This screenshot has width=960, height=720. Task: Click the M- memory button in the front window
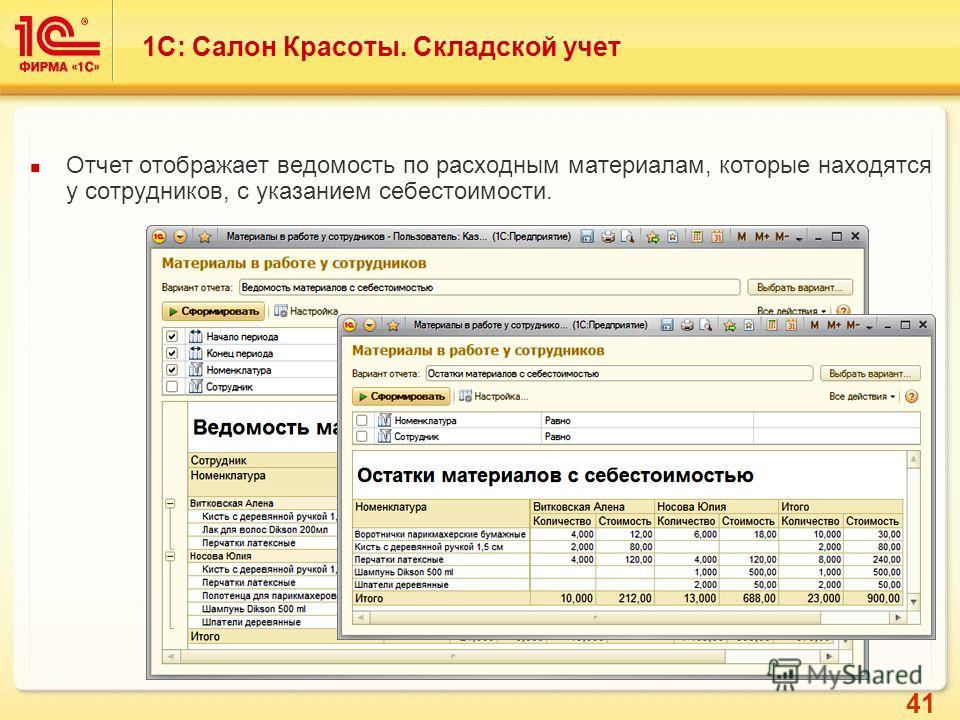click(x=853, y=325)
